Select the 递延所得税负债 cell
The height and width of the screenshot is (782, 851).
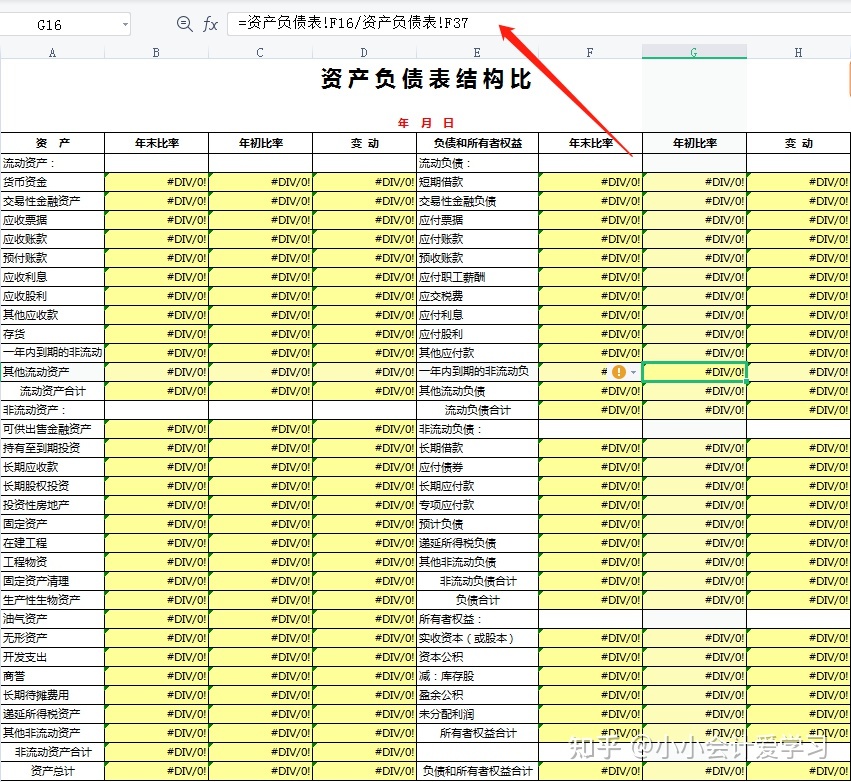point(477,543)
